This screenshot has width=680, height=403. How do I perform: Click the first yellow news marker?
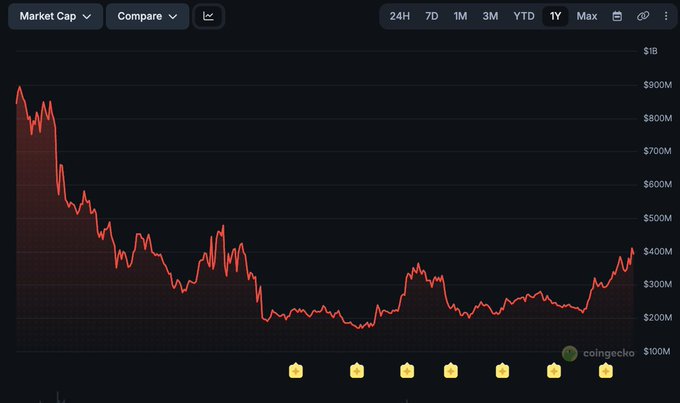pyautogui.click(x=296, y=371)
